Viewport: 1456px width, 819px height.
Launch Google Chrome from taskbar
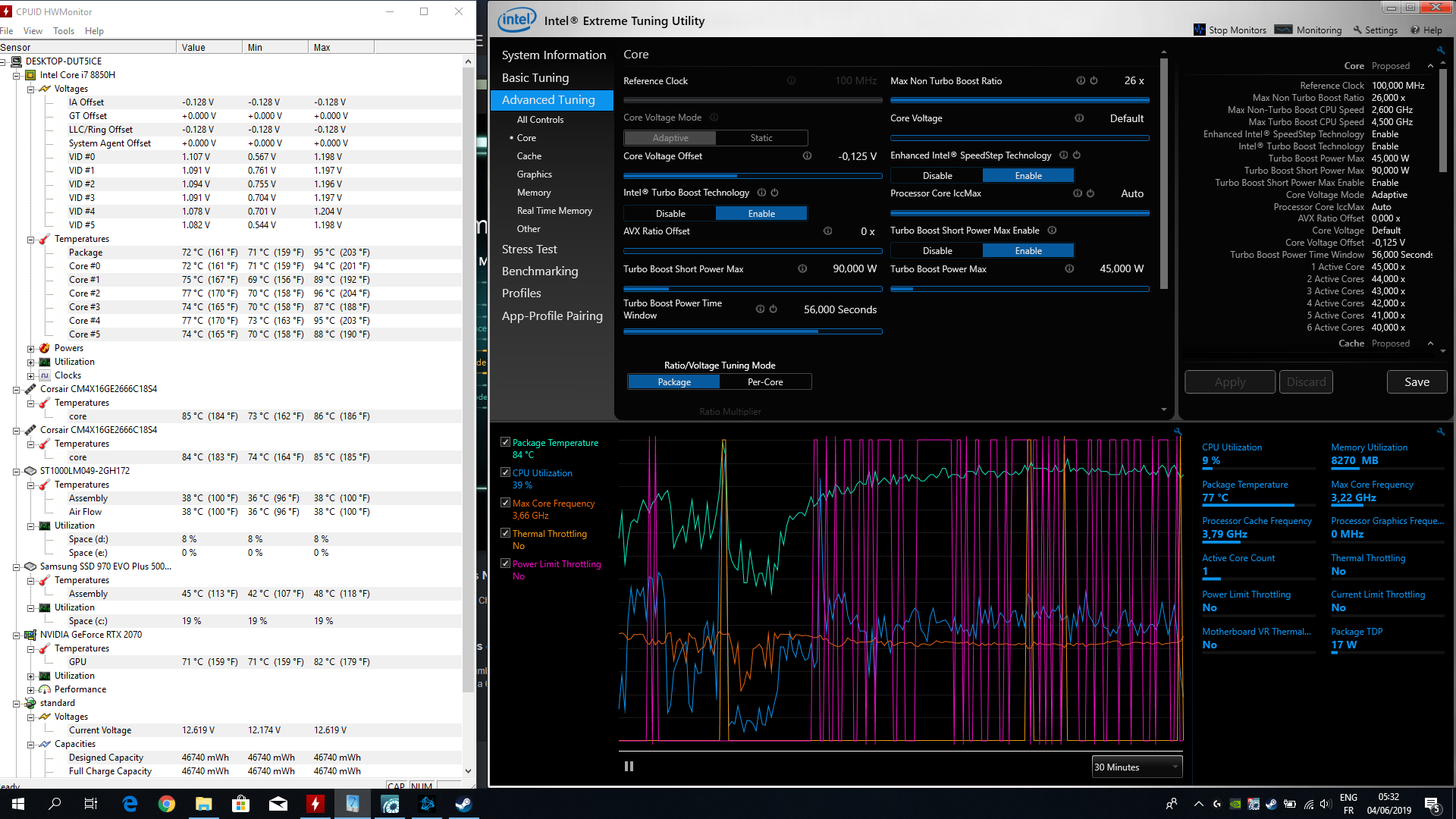coord(167,804)
